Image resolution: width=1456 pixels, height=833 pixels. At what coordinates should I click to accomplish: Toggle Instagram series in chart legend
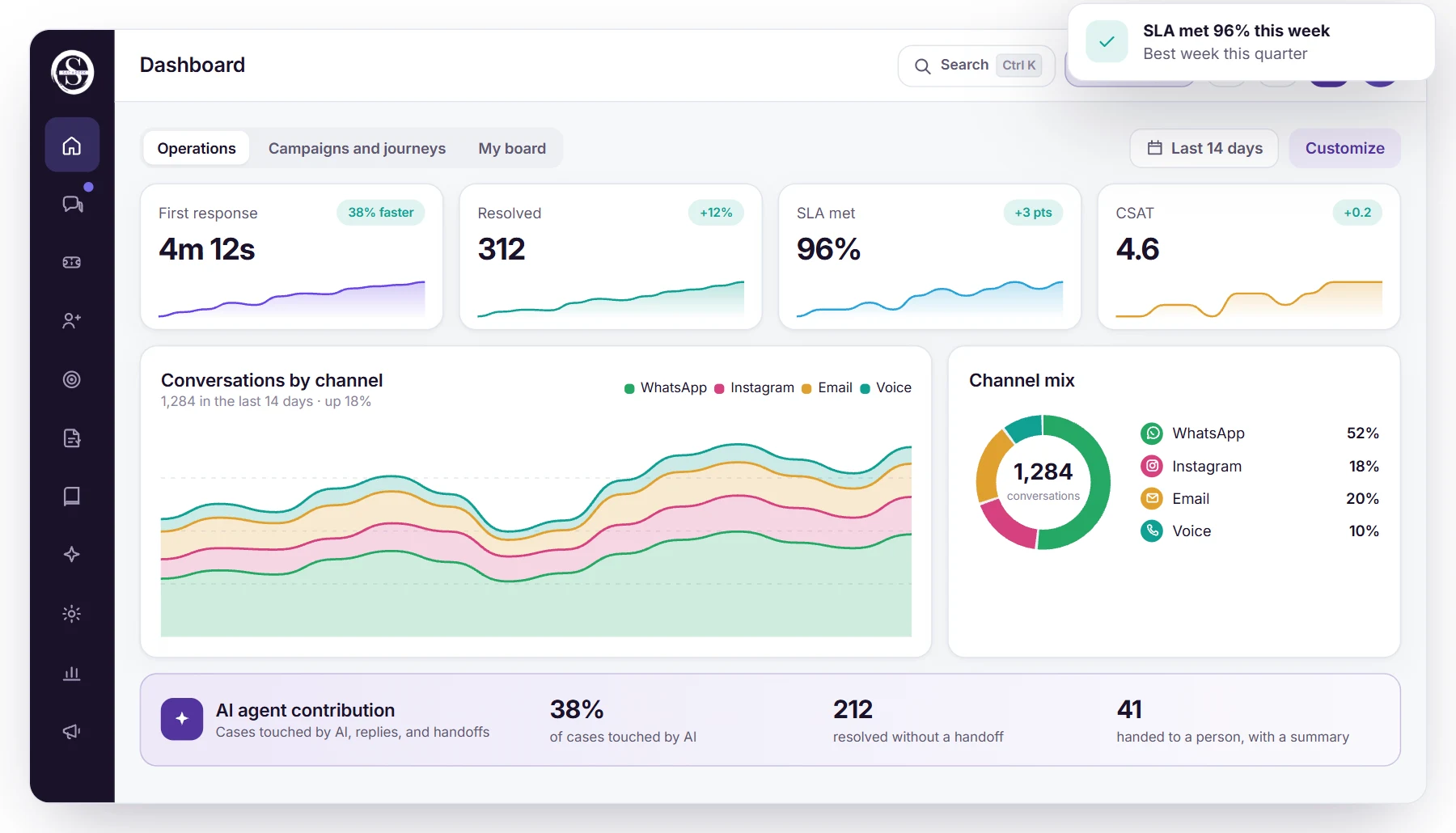tap(755, 388)
